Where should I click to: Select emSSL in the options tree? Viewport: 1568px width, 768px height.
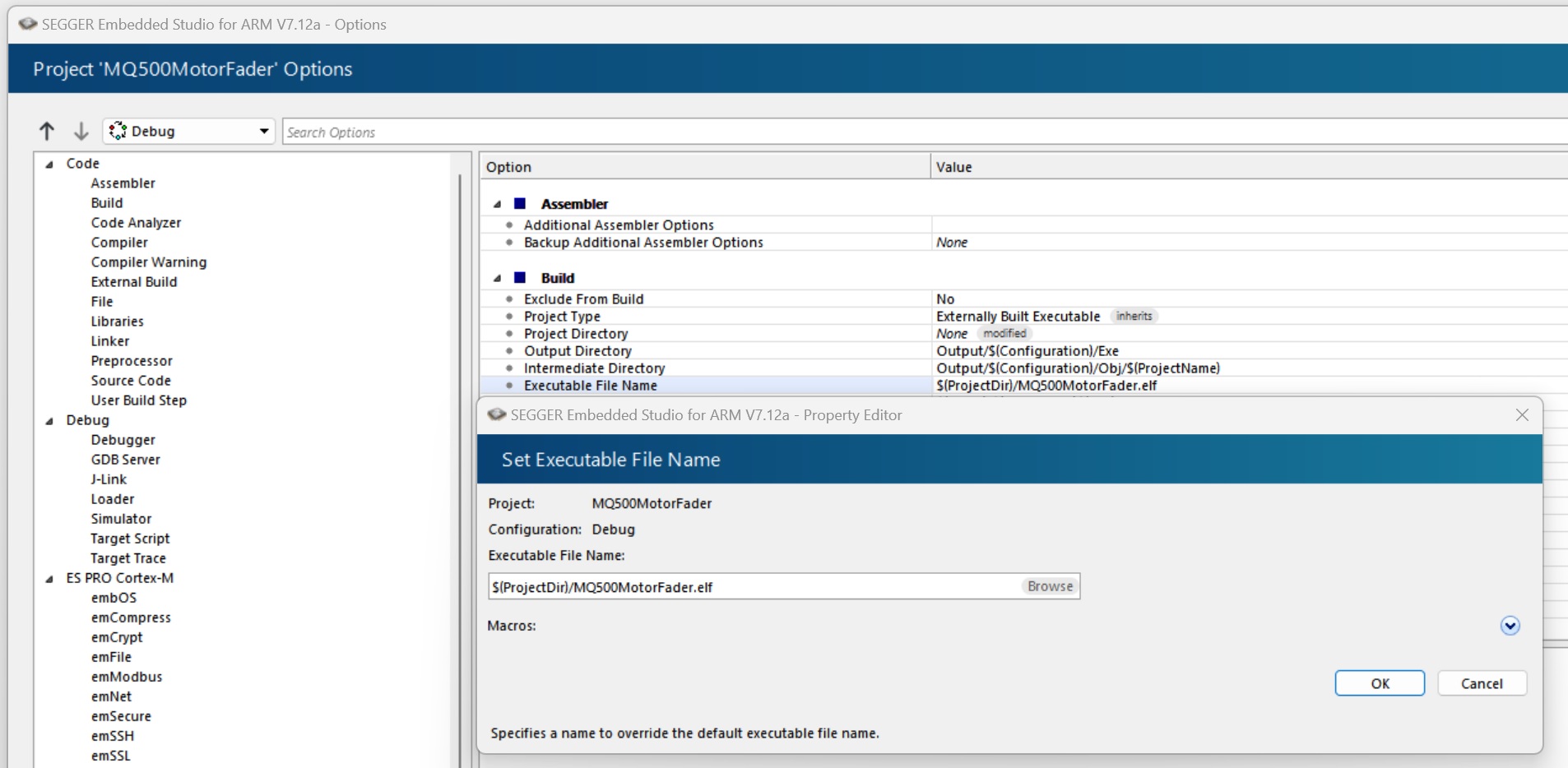[x=111, y=756]
